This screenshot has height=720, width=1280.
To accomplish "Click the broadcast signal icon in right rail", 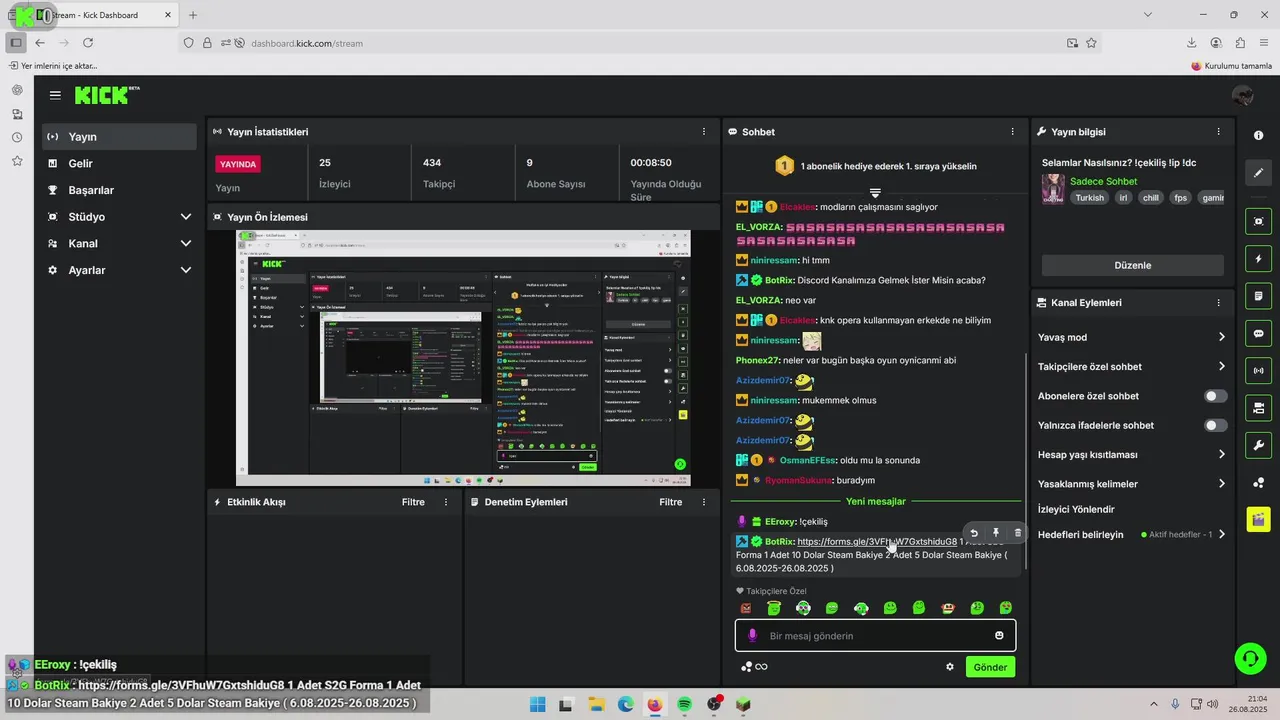I will click(x=1258, y=371).
